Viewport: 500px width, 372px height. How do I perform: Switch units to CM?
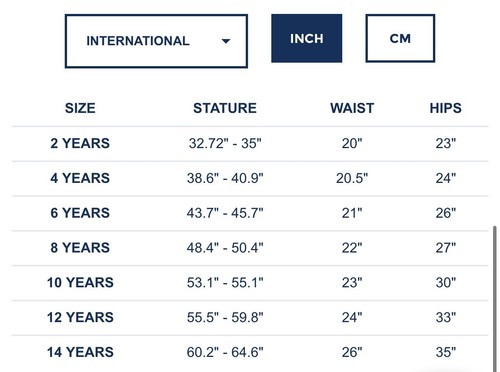400,38
